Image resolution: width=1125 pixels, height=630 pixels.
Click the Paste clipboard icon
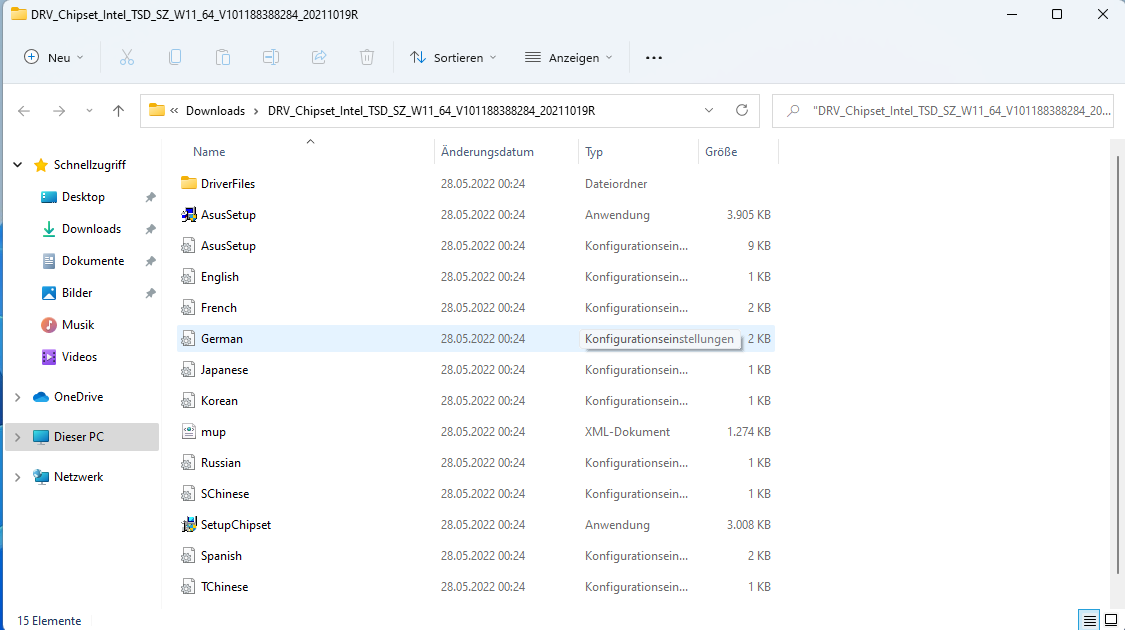(x=223, y=57)
